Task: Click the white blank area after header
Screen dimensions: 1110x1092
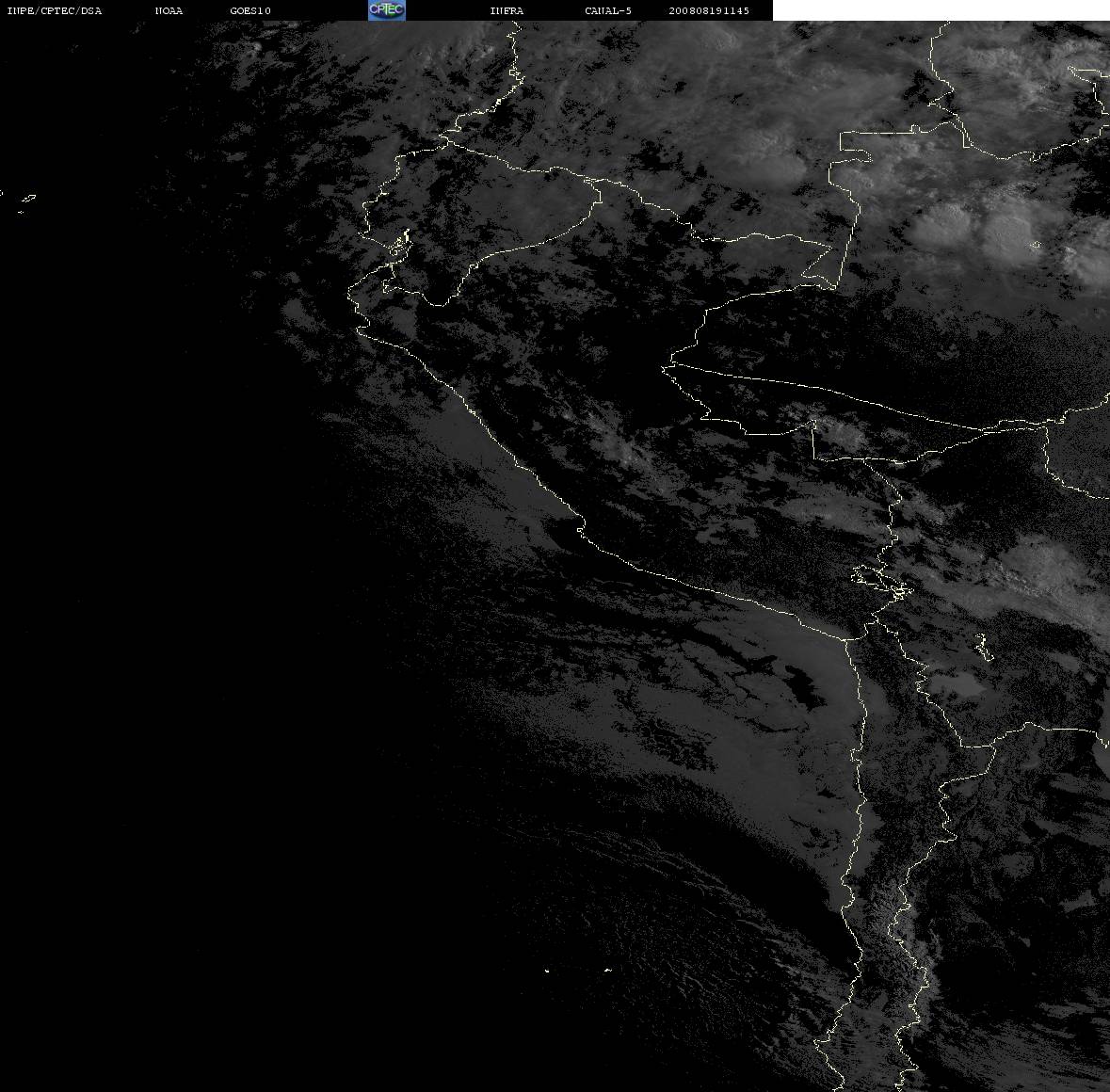Action: coord(941,10)
